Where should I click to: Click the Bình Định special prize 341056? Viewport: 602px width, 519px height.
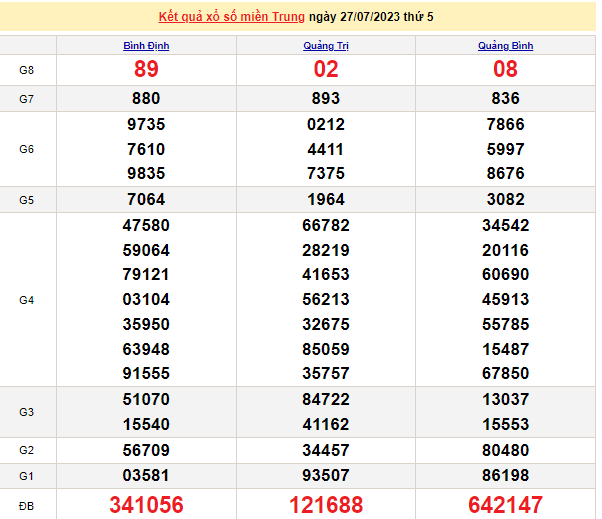pyautogui.click(x=146, y=505)
